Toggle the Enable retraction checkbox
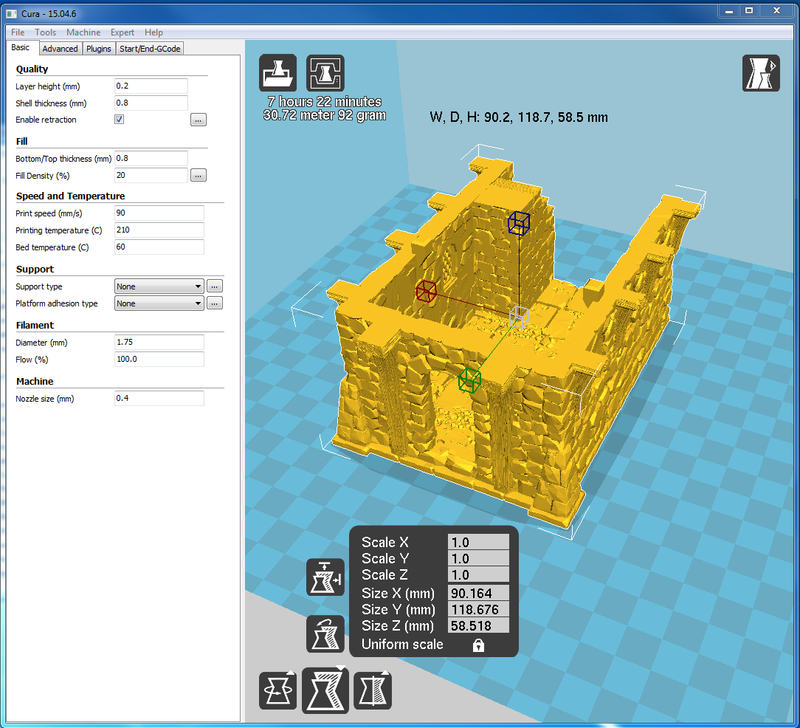Image resolution: width=800 pixels, height=728 pixels. pyautogui.click(x=119, y=119)
